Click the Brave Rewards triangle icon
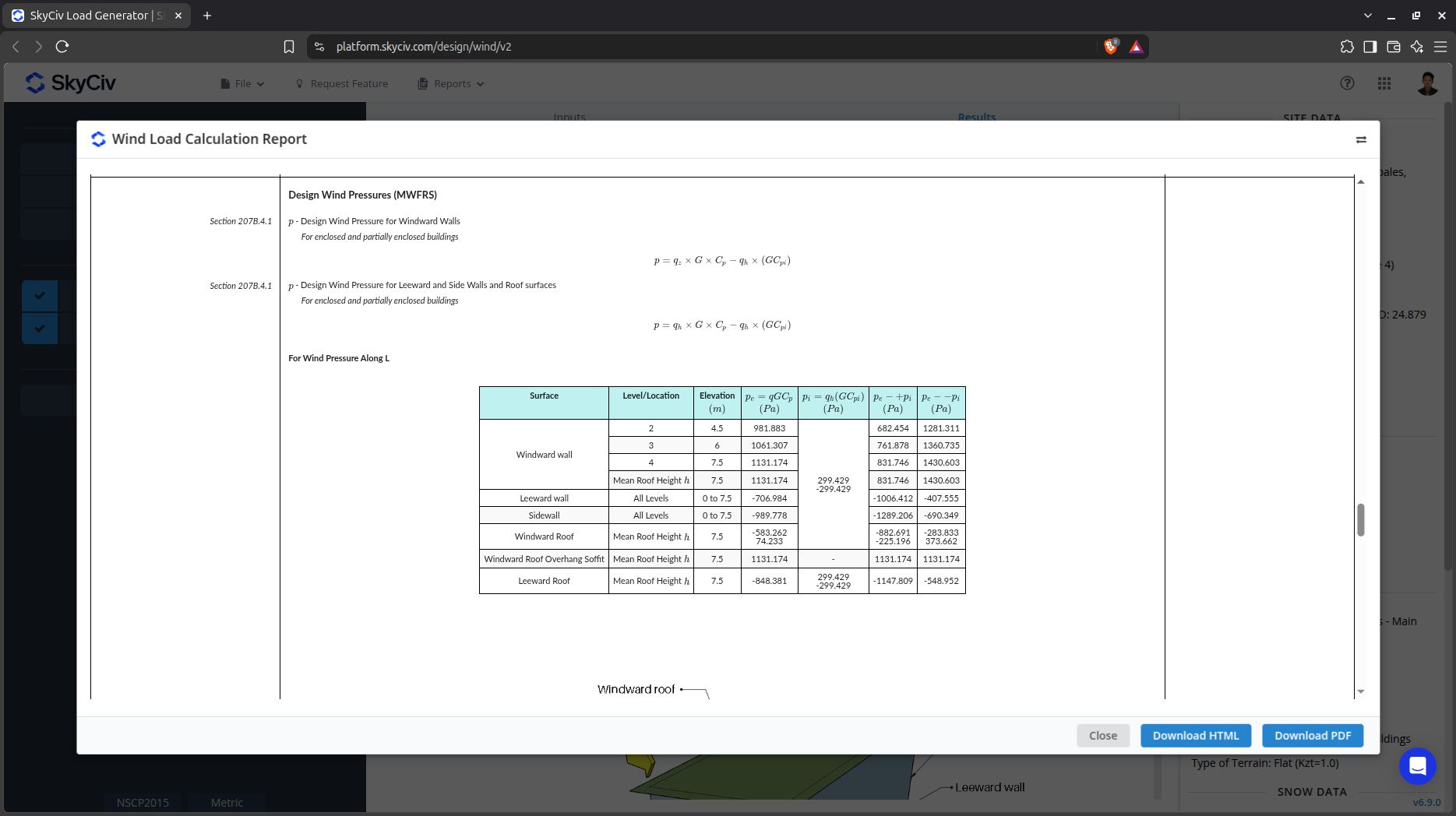Viewport: 1456px width, 816px height. pyautogui.click(x=1136, y=47)
